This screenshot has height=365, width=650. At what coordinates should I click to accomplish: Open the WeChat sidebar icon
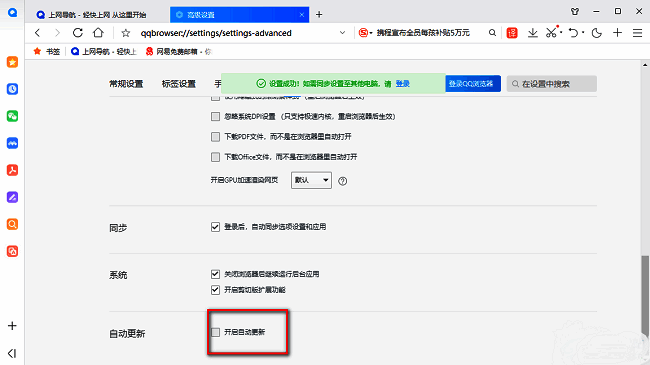pyautogui.click(x=12, y=116)
